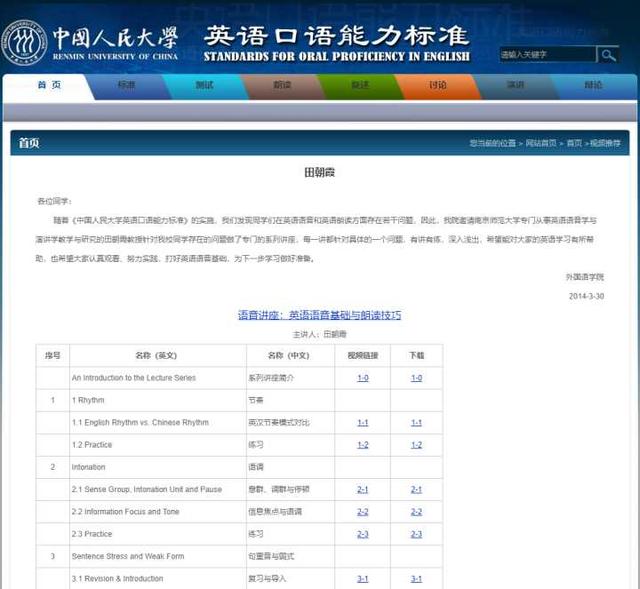Switch to the 标准 navigation tab
Viewport: 640px width, 589px height.
(126, 86)
